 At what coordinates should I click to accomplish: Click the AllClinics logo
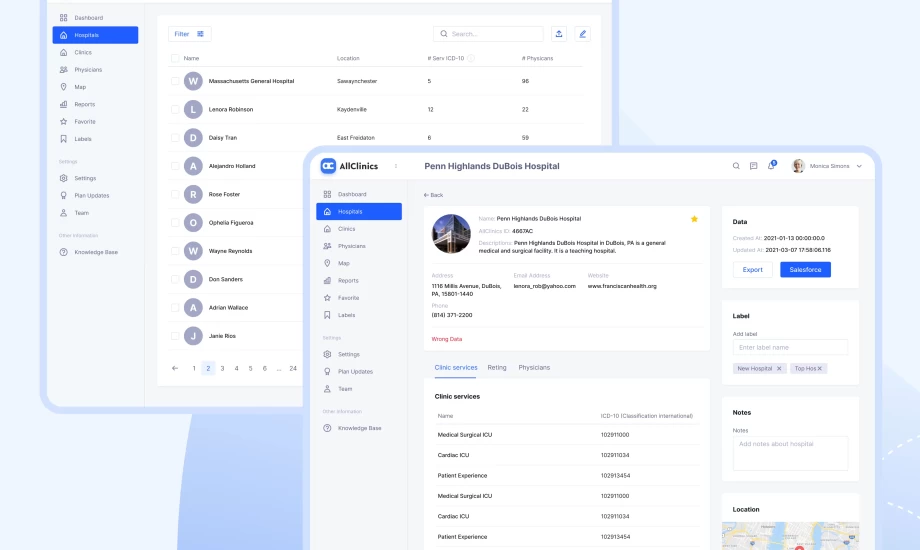(x=350, y=166)
